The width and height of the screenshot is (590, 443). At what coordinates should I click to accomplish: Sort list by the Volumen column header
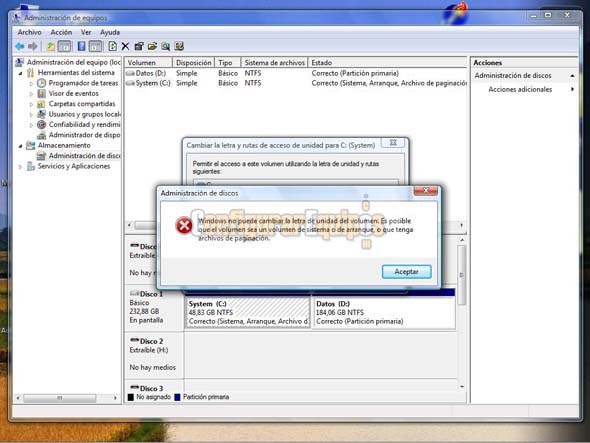(x=148, y=62)
